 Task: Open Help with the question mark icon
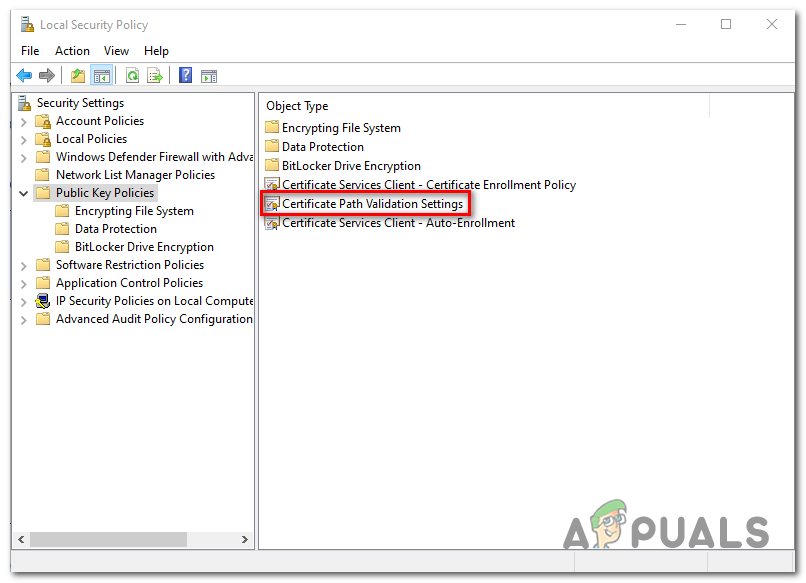pos(185,76)
